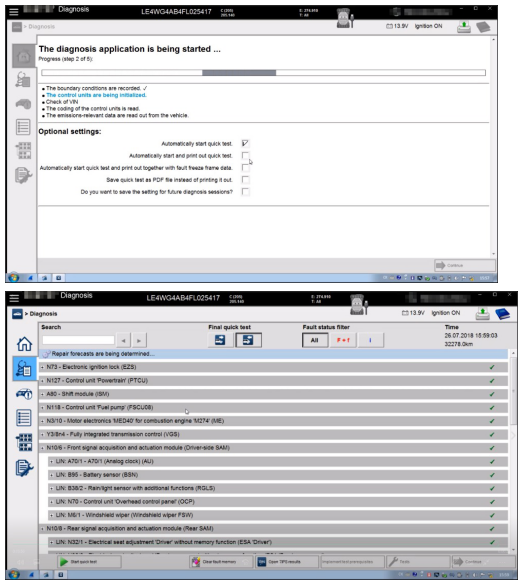Expand LIN B95 Battery sensor entry
The image size is (524, 585).
(52, 475)
